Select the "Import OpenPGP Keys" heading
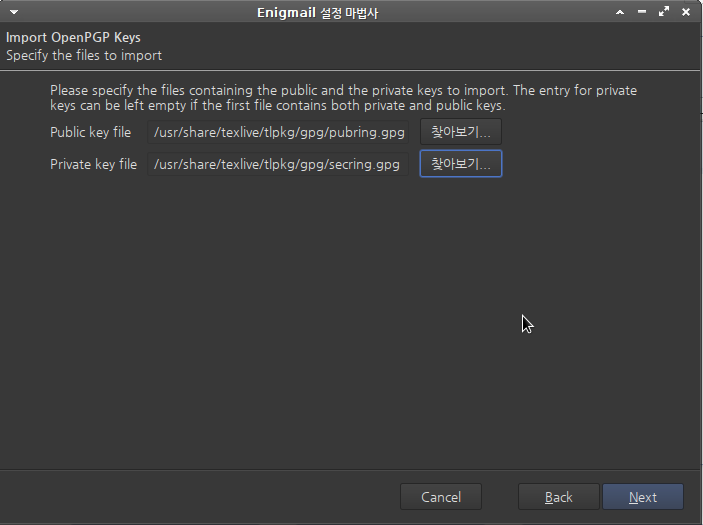This screenshot has width=703, height=525. coord(73,37)
